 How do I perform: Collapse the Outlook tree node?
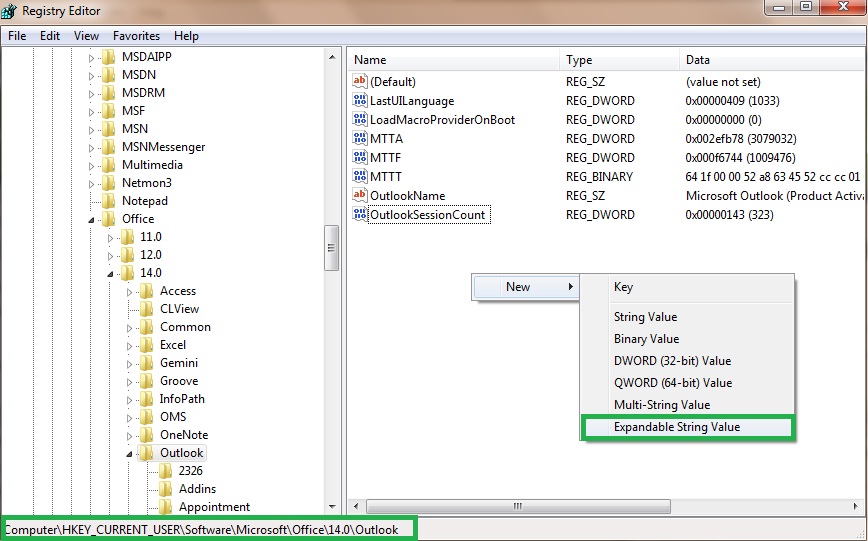pos(129,454)
